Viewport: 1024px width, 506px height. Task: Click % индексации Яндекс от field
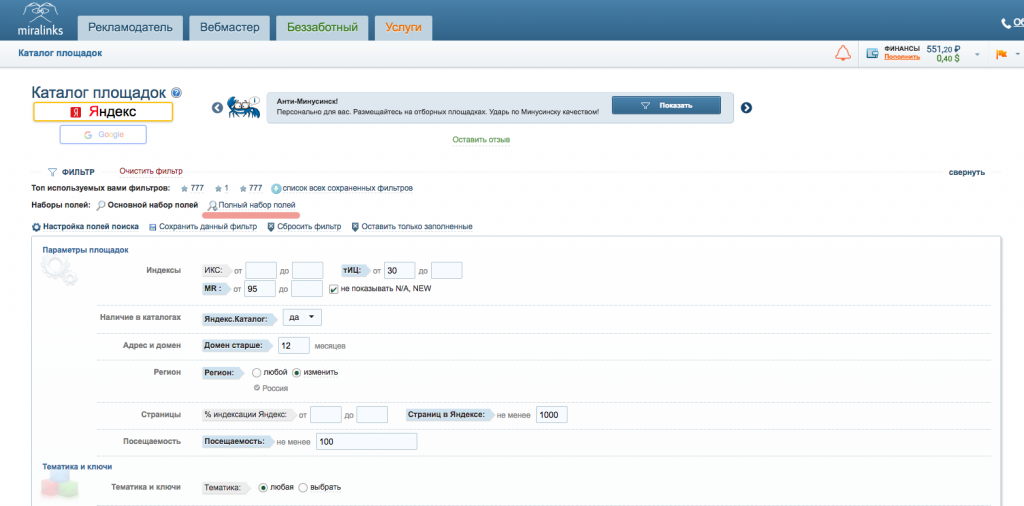tap(326, 415)
